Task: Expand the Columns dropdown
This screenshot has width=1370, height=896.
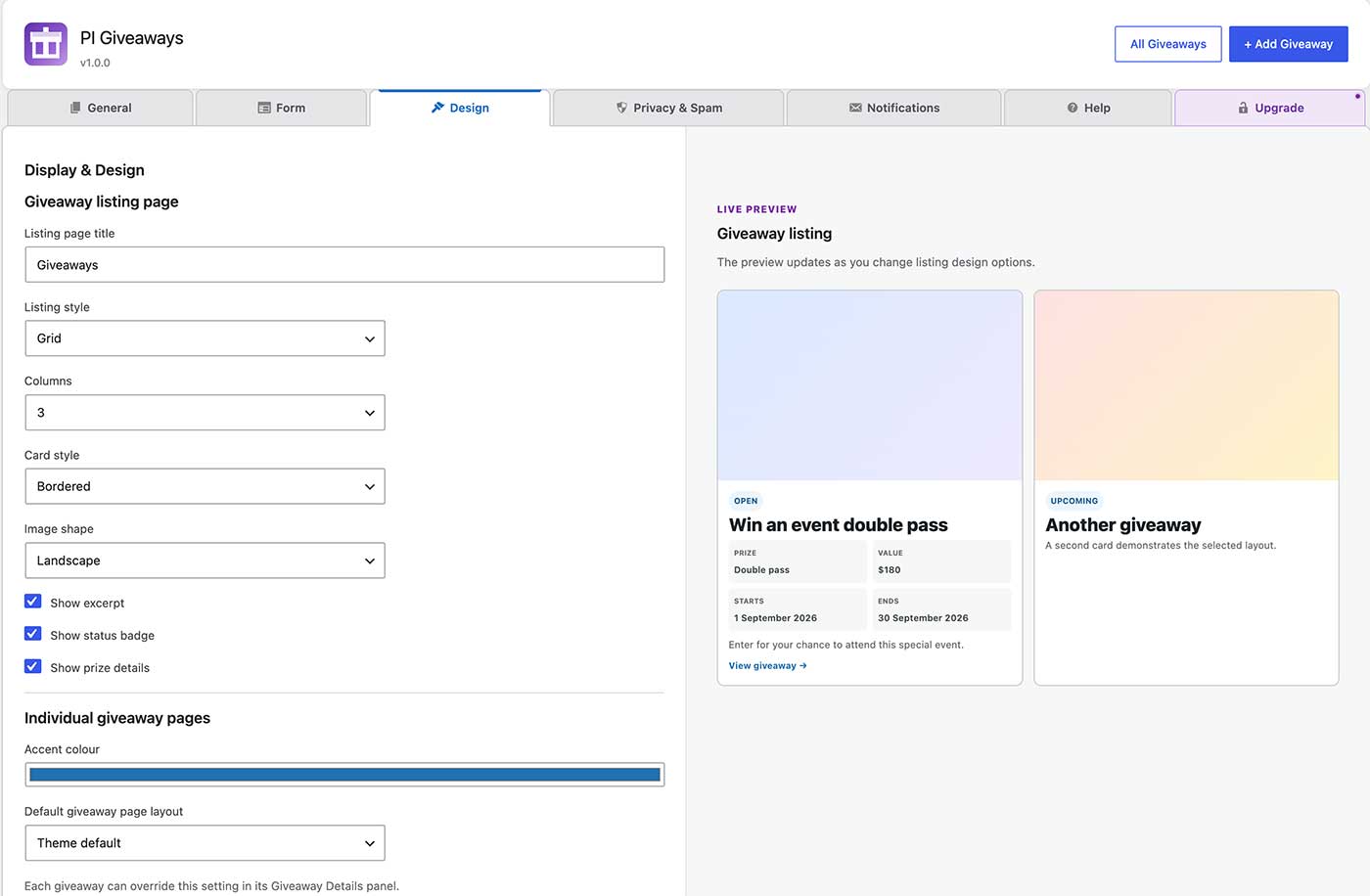Action: 205,413
